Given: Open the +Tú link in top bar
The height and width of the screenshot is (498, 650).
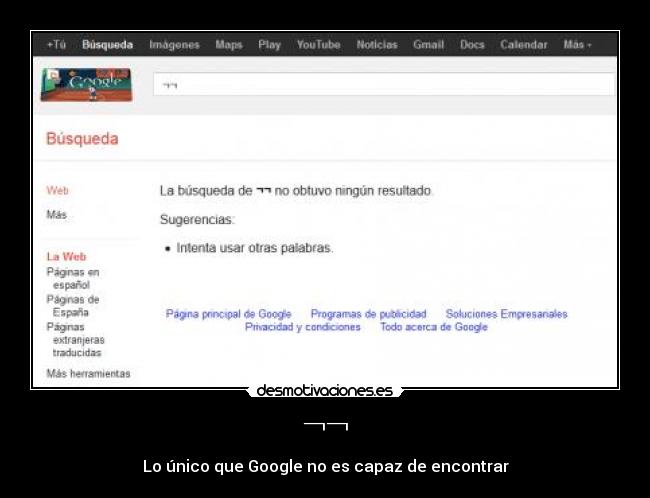Looking at the screenshot, I should 56,44.
